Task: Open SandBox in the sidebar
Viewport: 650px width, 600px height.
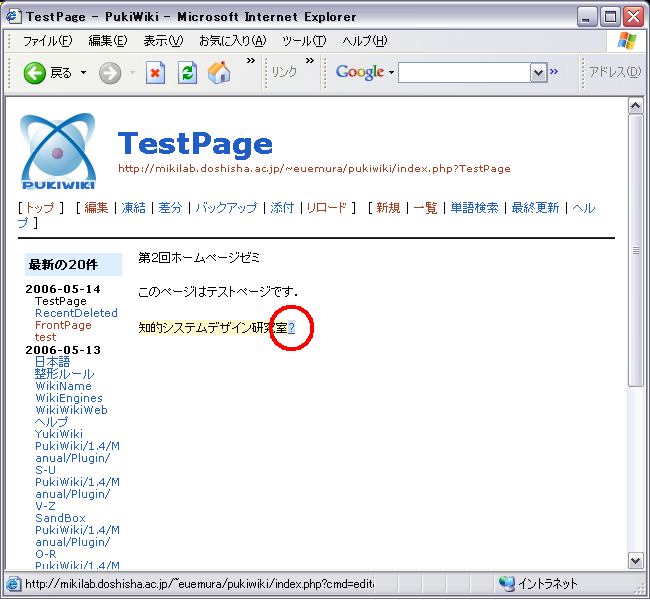Action: (x=60, y=518)
